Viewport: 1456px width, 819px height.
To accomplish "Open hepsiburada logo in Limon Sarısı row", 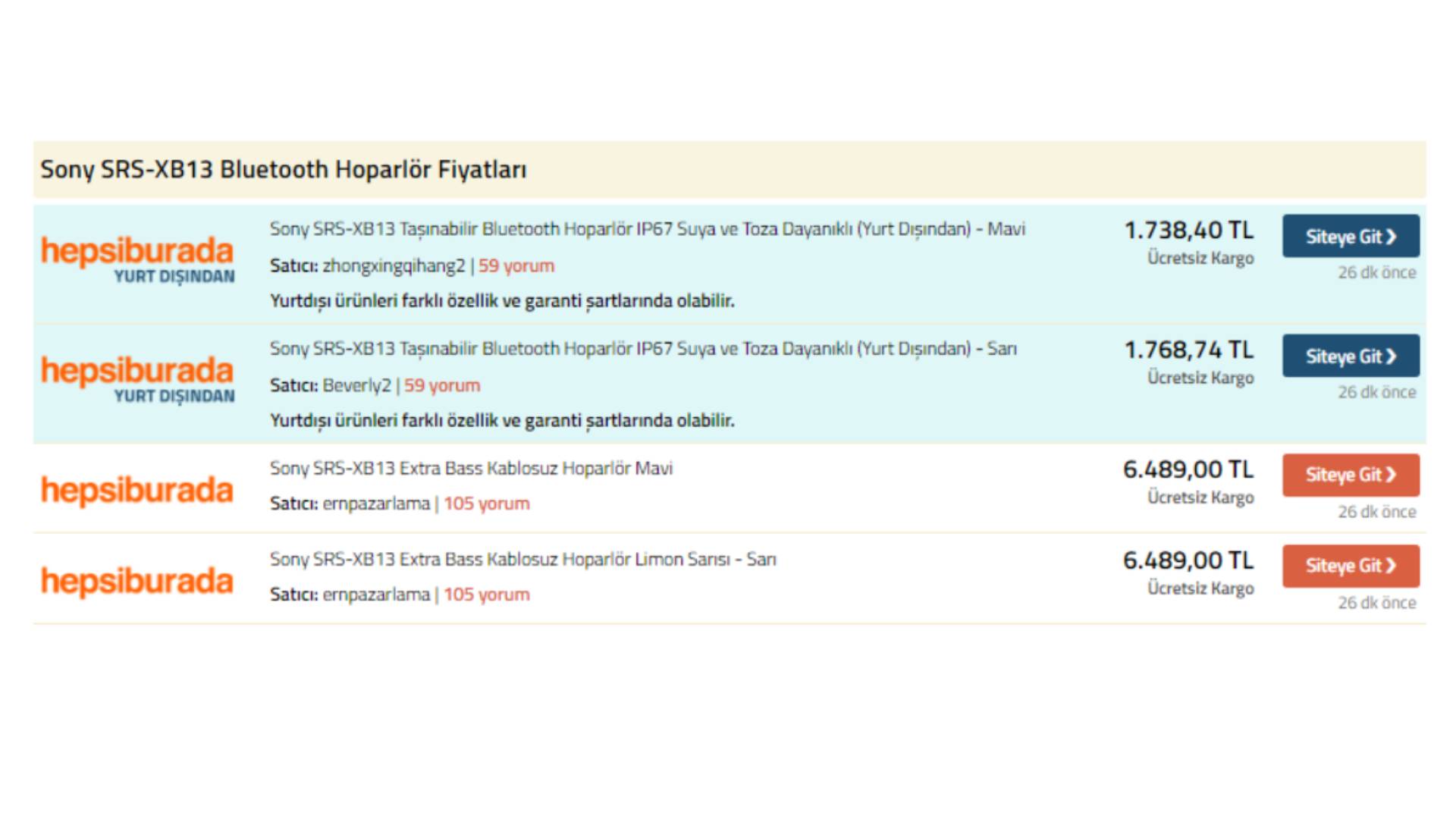I will point(137,581).
